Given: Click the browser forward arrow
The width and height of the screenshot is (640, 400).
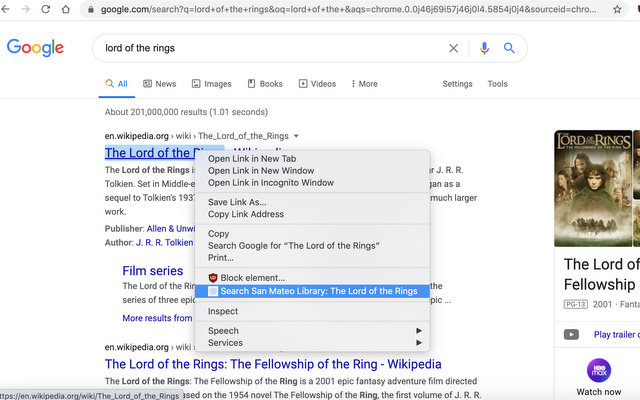Looking at the screenshot, I should 24,9.
